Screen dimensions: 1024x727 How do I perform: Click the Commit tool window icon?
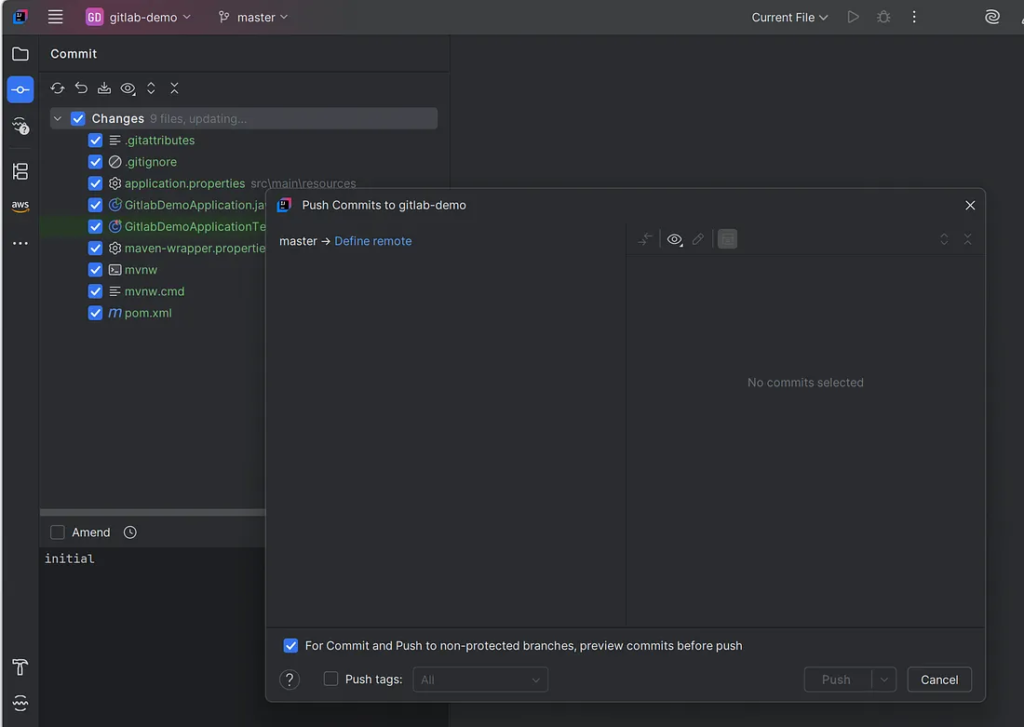click(x=20, y=89)
